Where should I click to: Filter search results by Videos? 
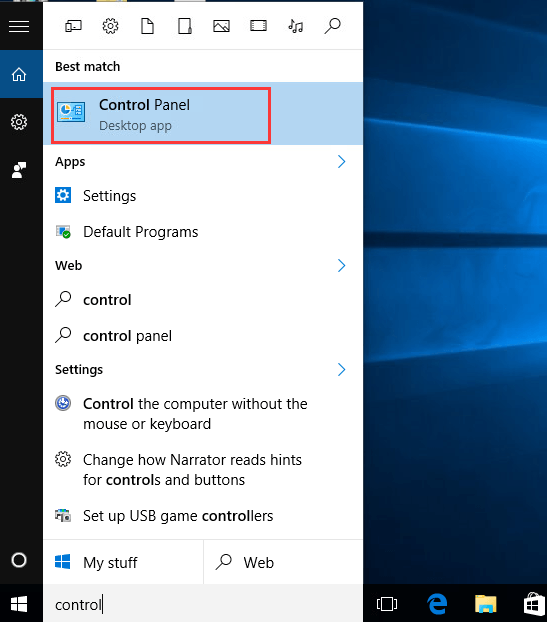click(x=258, y=26)
